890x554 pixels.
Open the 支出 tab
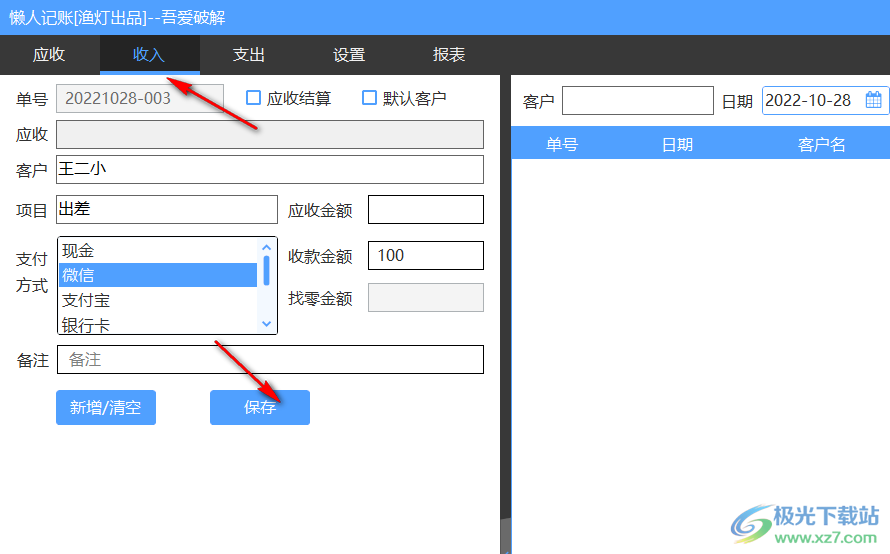point(249,54)
